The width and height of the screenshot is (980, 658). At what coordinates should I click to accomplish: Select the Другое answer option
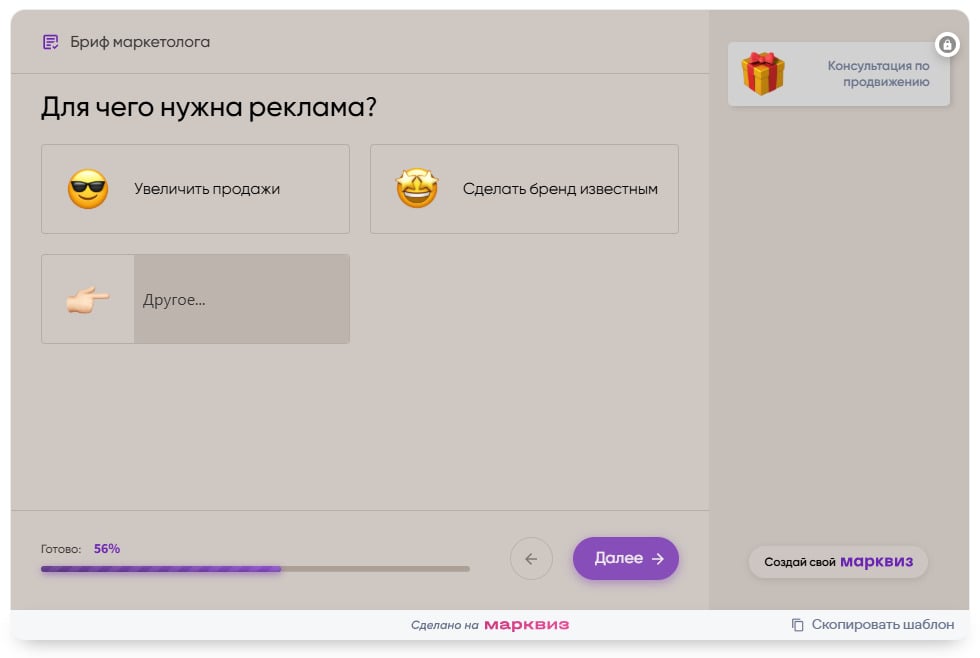point(195,298)
